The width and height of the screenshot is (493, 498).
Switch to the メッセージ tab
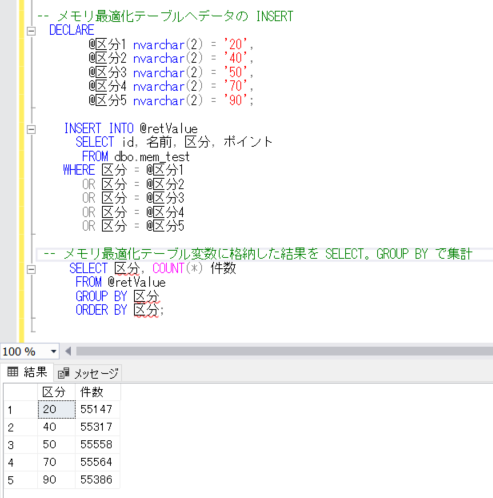88,373
